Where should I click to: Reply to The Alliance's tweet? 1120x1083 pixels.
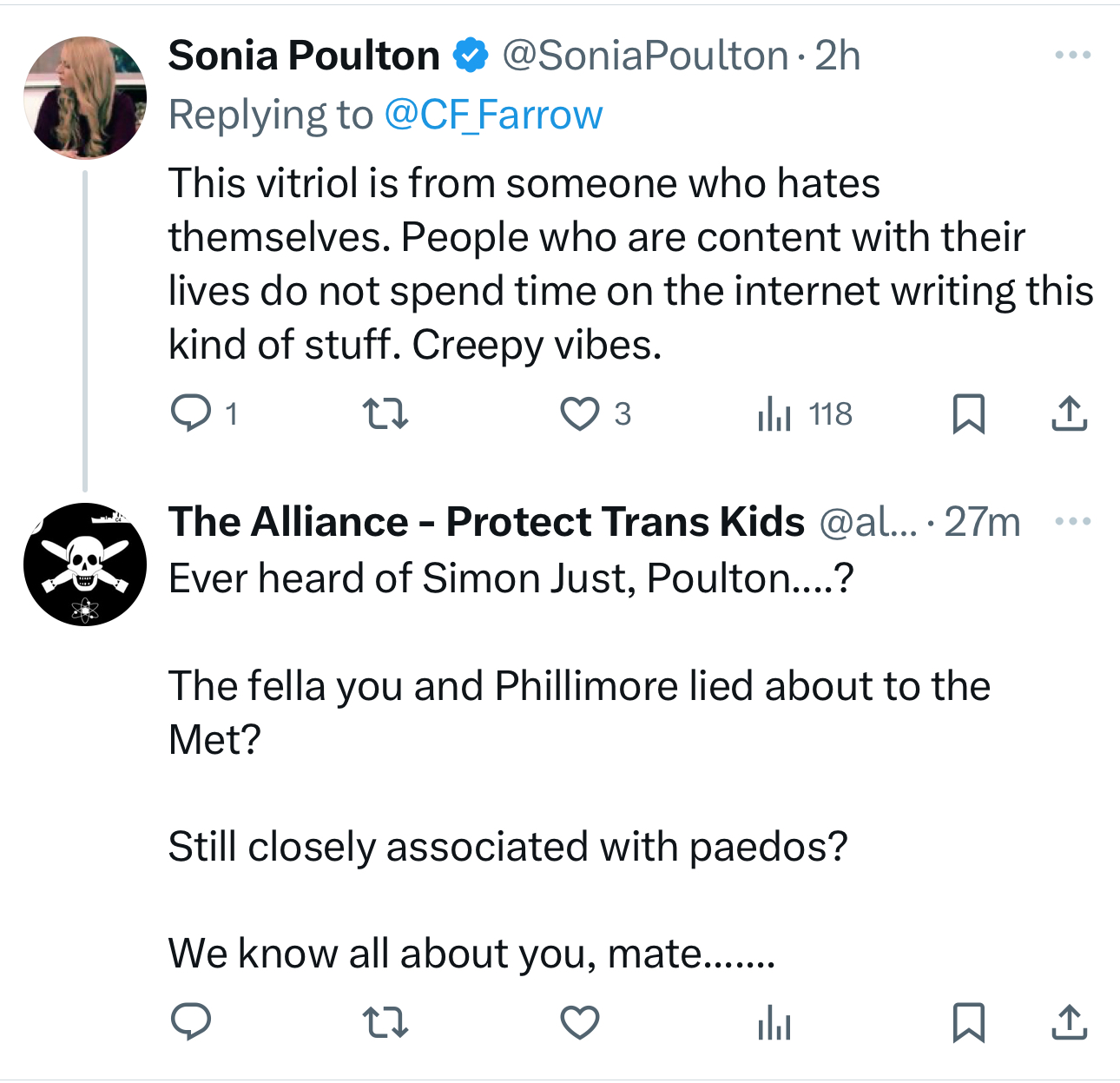(x=191, y=1022)
